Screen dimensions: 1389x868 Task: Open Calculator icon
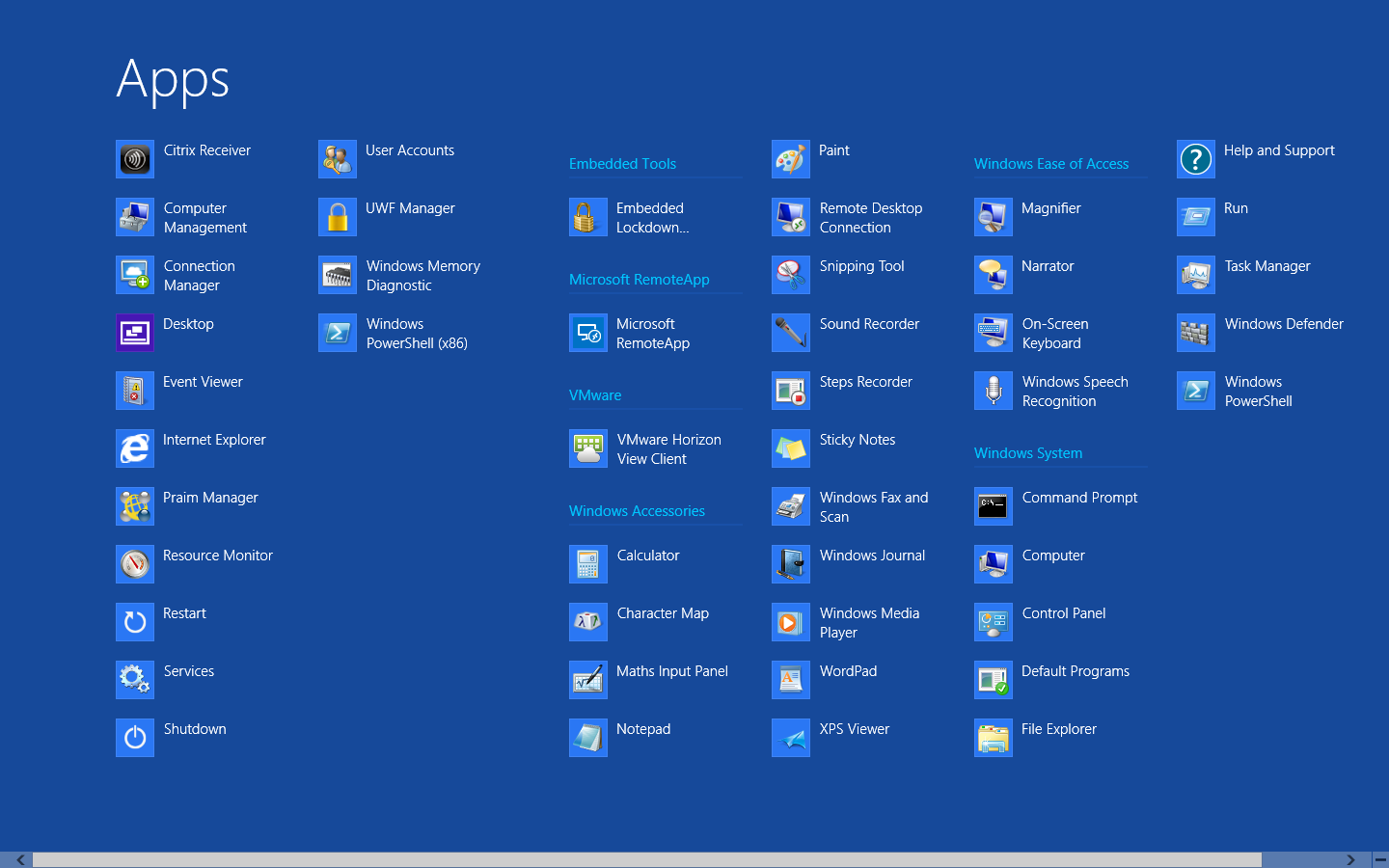tap(588, 564)
